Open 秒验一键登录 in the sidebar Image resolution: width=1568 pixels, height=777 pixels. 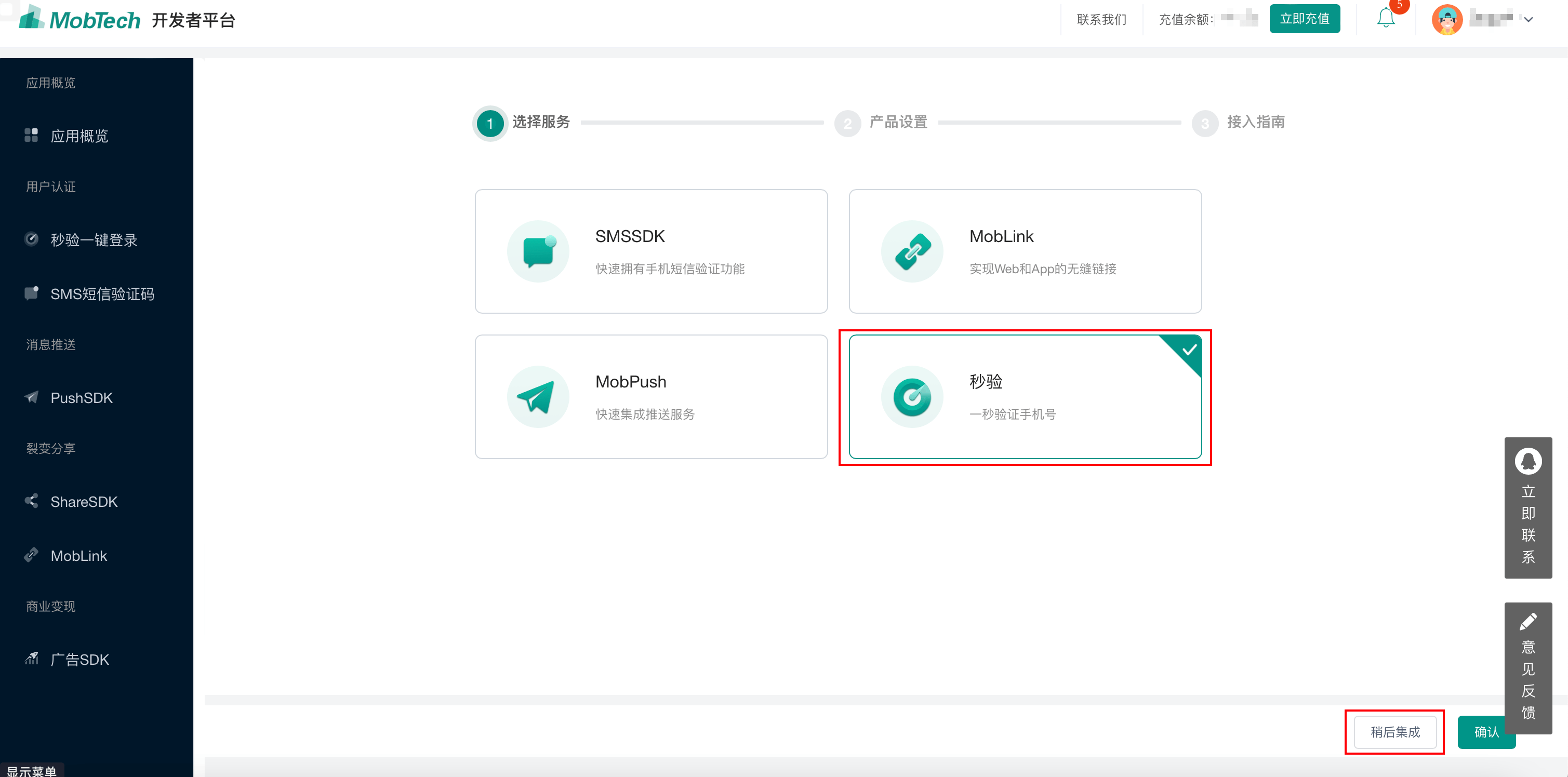93,240
